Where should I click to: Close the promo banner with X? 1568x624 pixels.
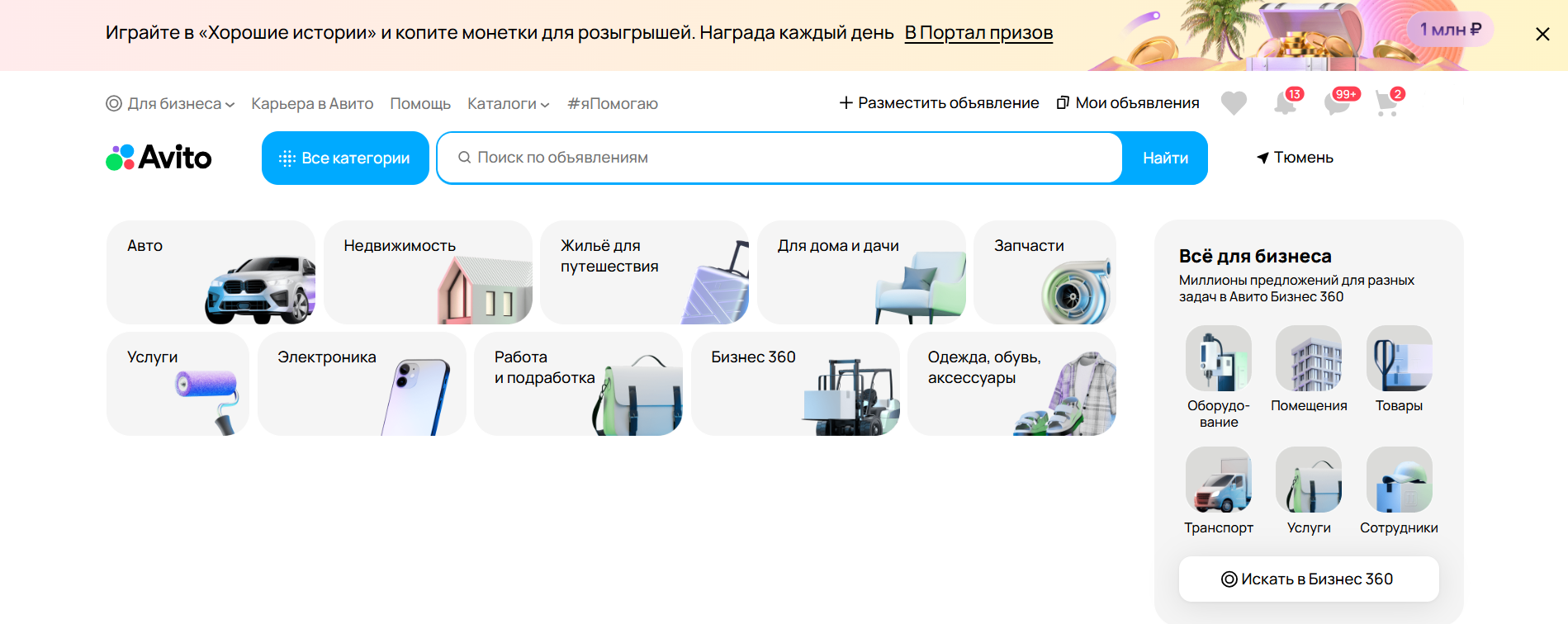1542,35
